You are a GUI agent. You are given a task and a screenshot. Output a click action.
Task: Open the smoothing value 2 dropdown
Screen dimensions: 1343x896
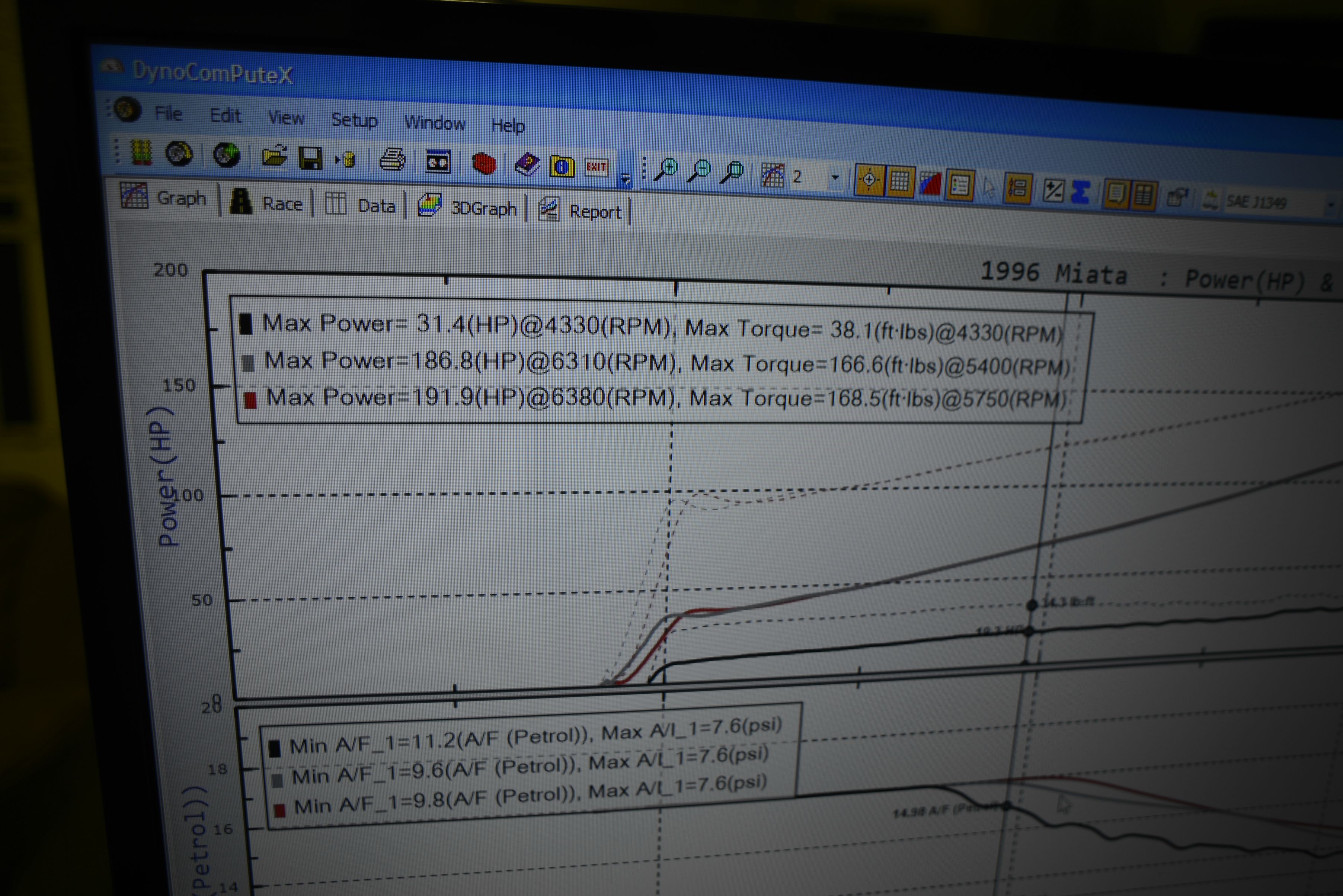pyautogui.click(x=835, y=178)
